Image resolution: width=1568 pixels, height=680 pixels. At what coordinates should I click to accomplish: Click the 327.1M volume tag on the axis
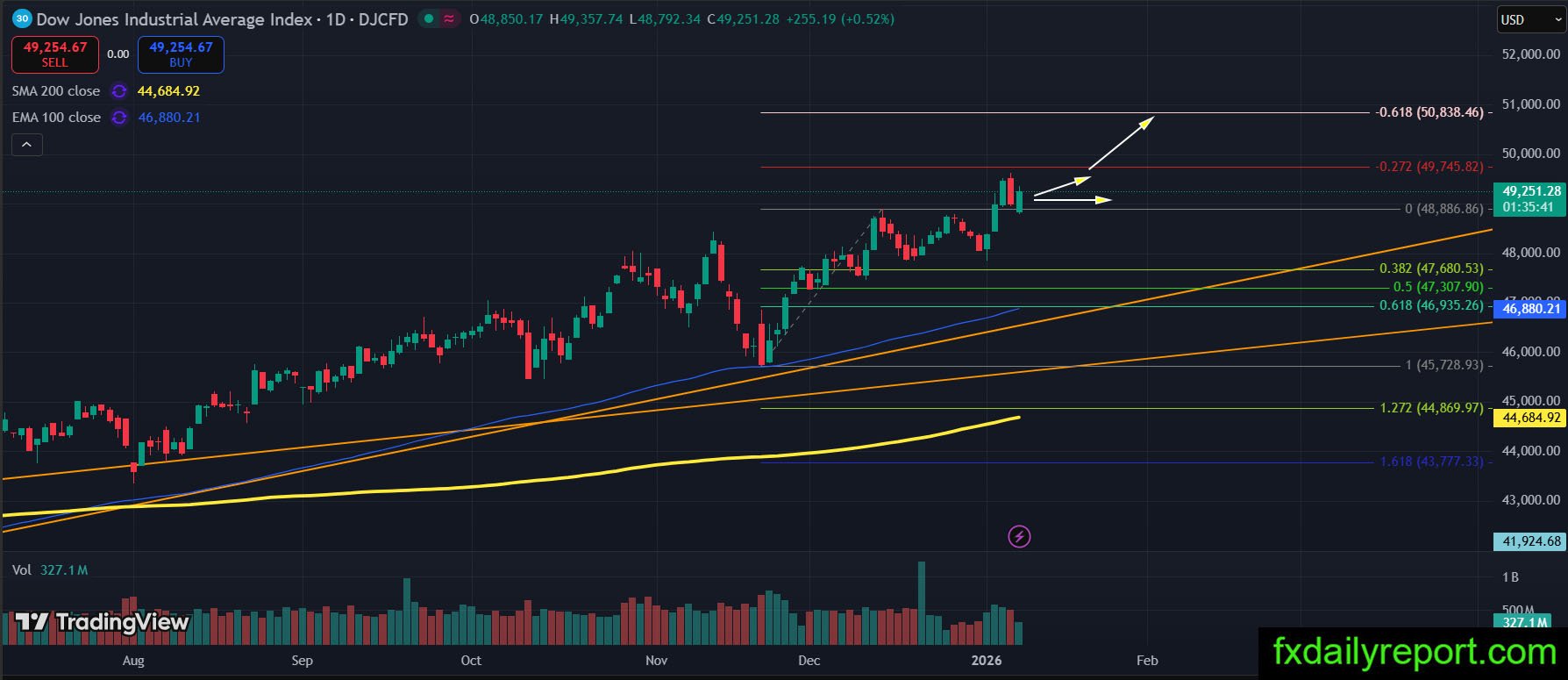tap(1523, 622)
